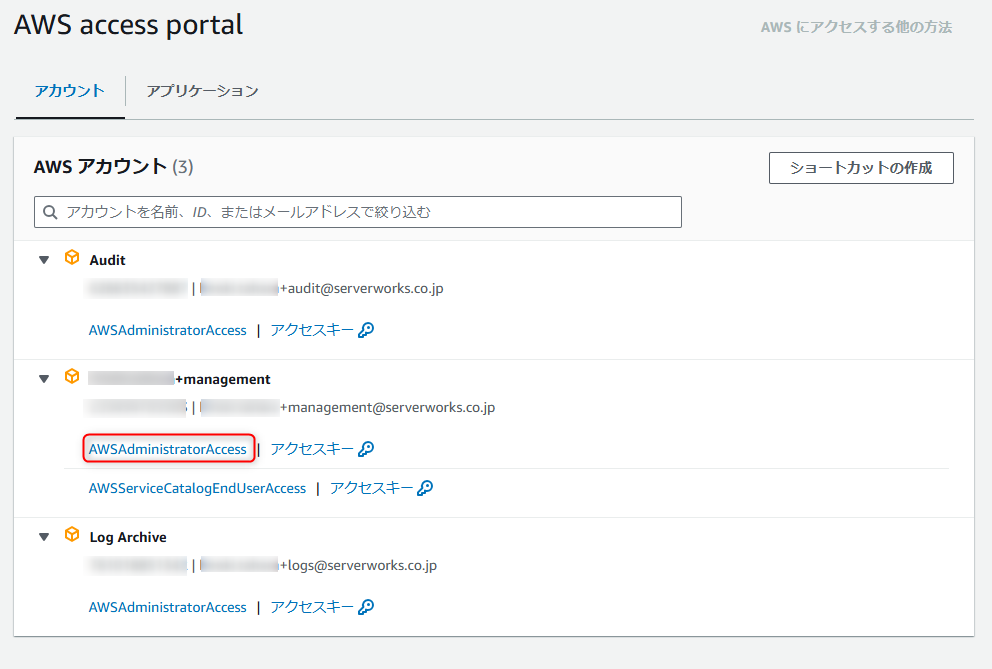This screenshot has height=669, width=992.
Task: Open AWSAdministratorAccess for Log Archive account
Action: coord(168,608)
